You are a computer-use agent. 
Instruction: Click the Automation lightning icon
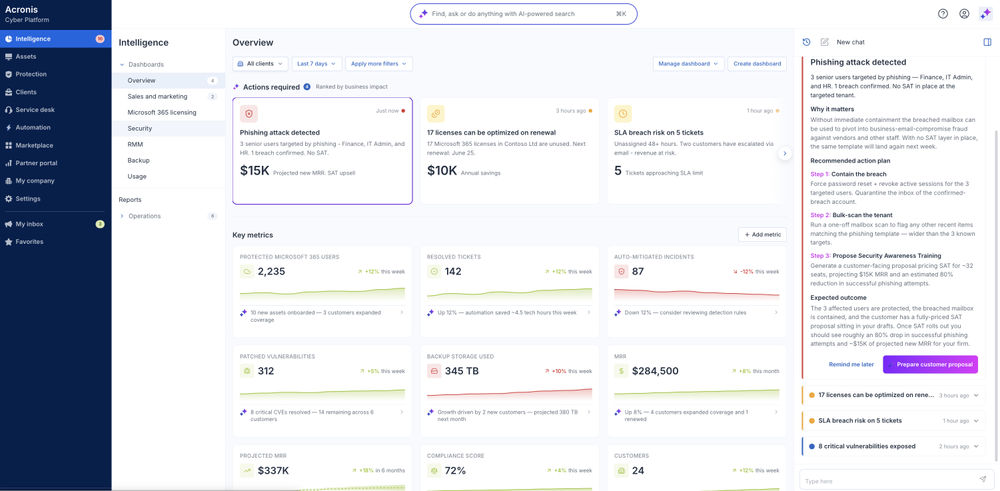click(x=8, y=128)
